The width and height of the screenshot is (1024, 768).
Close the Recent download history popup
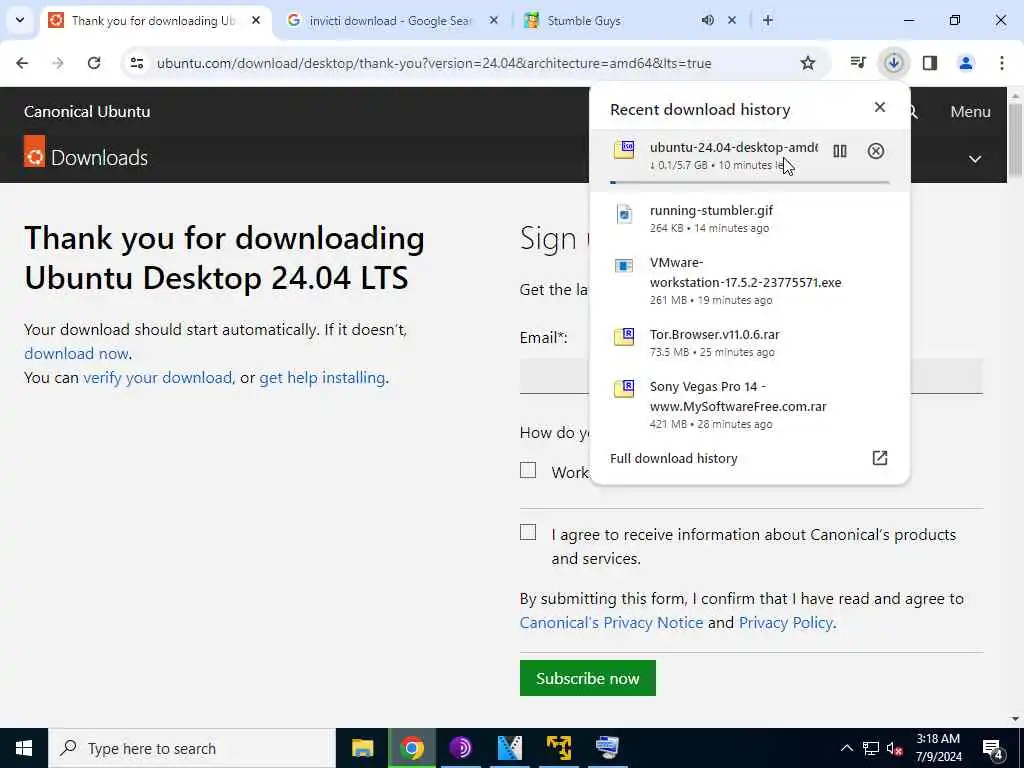click(880, 107)
